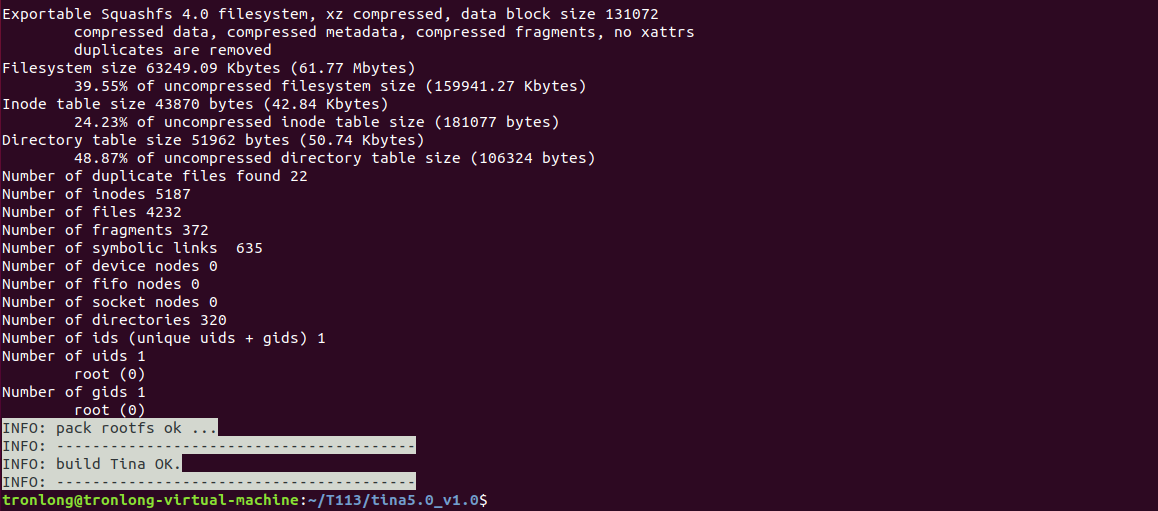This screenshot has width=1158, height=511.
Task: Click '48.87% of uncompressed directory table size' line
Action: coord(335,158)
